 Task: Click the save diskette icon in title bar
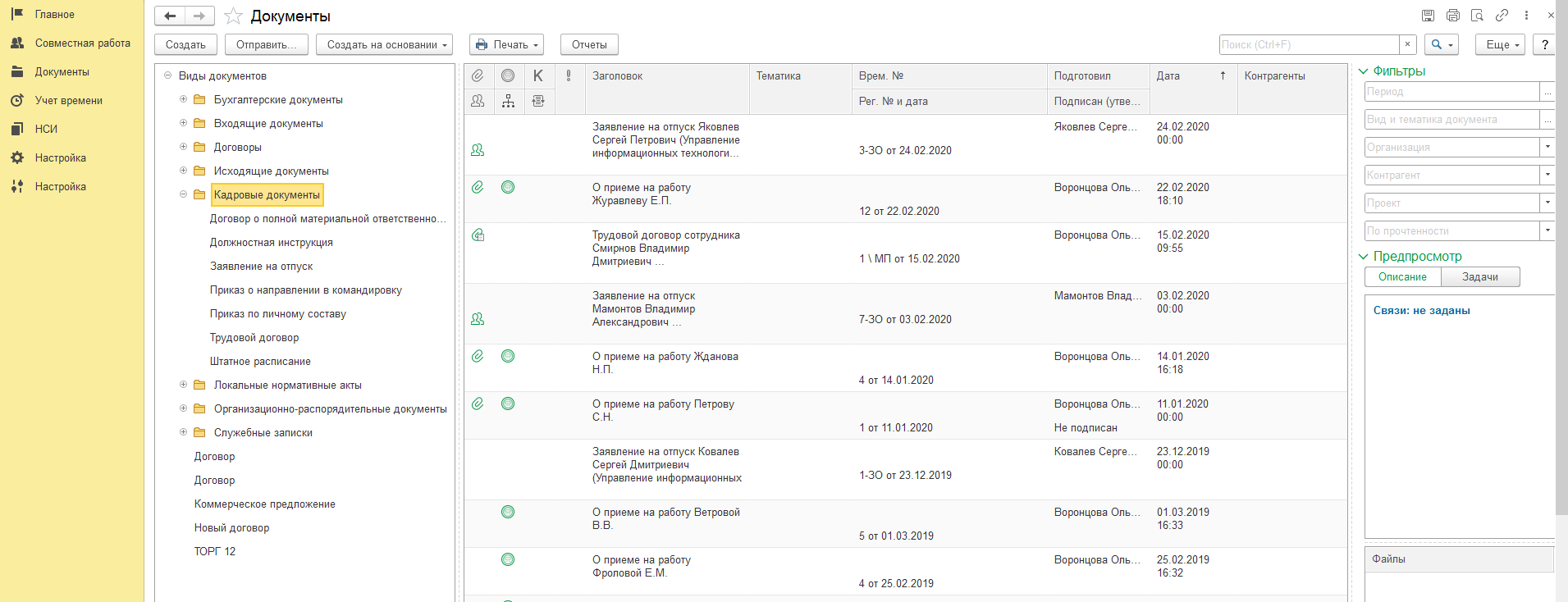tap(1428, 16)
